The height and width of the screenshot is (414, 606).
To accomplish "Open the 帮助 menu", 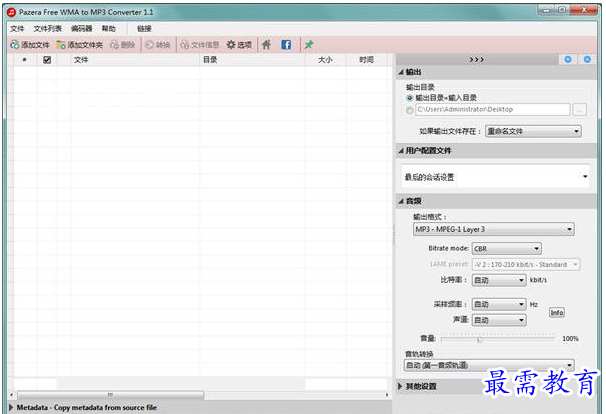I will click(x=109, y=29).
